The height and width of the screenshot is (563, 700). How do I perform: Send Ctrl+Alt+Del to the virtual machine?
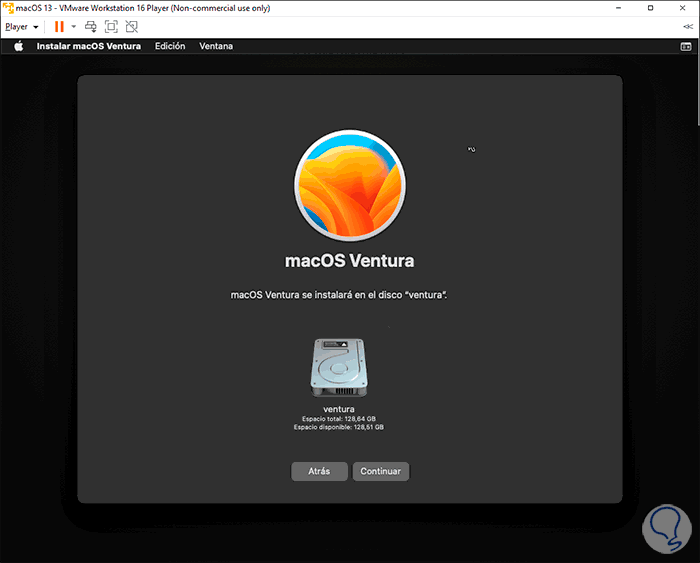click(x=91, y=27)
